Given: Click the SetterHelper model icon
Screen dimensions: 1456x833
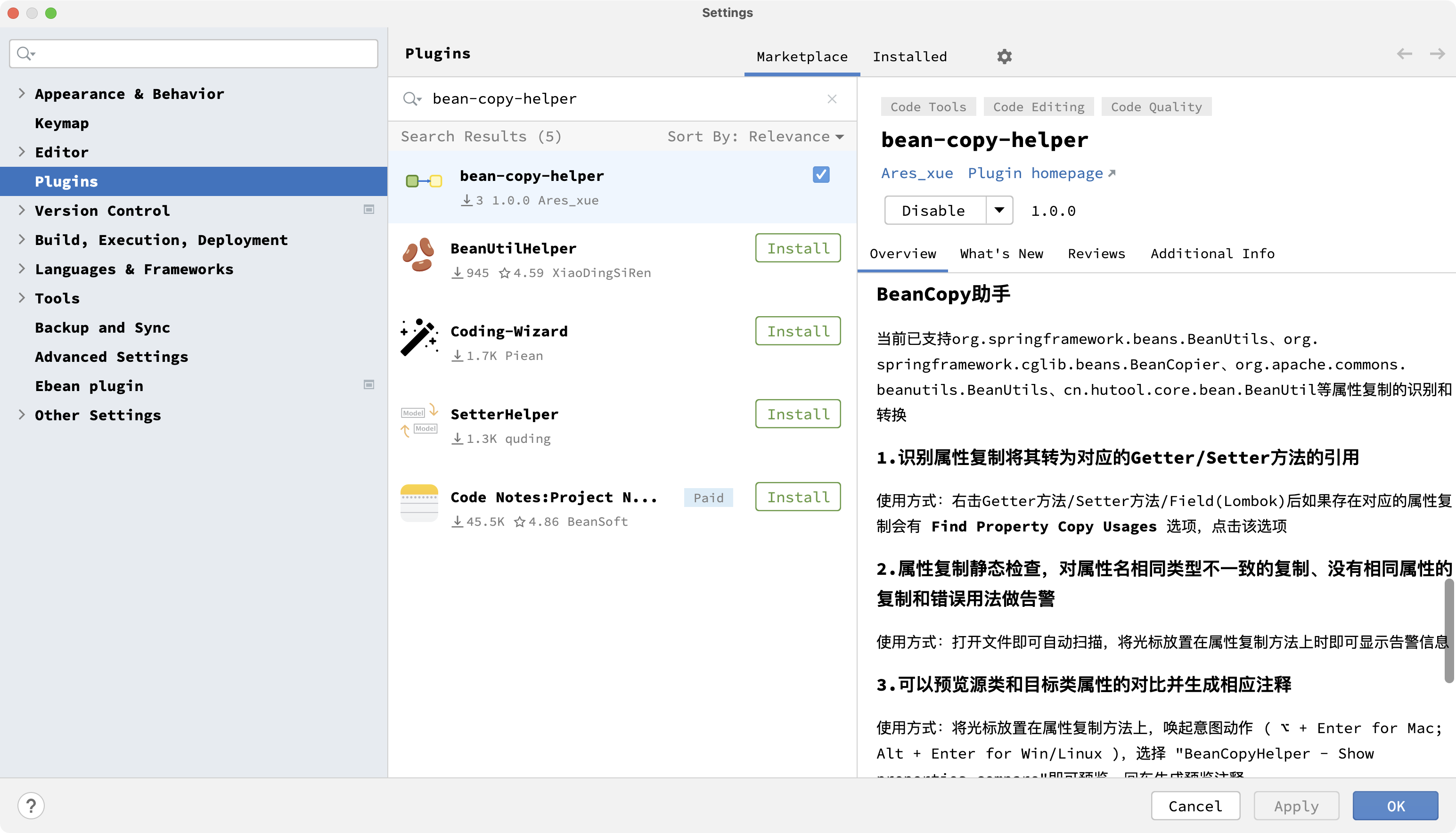Looking at the screenshot, I should pos(419,421).
